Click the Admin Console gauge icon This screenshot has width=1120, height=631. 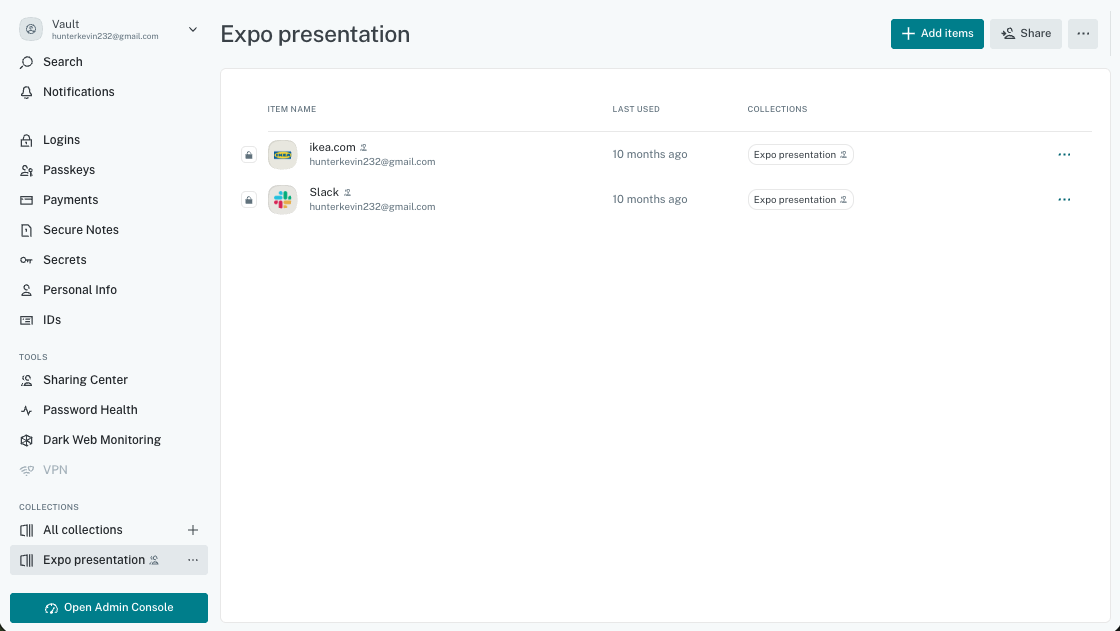[51, 608]
